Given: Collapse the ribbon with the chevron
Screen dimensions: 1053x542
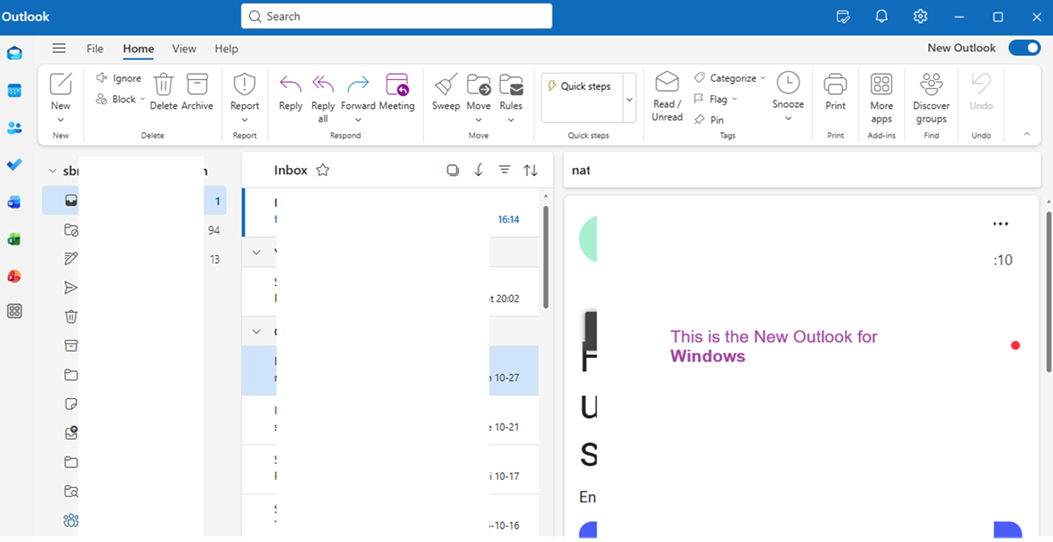Looking at the screenshot, I should 1027,134.
